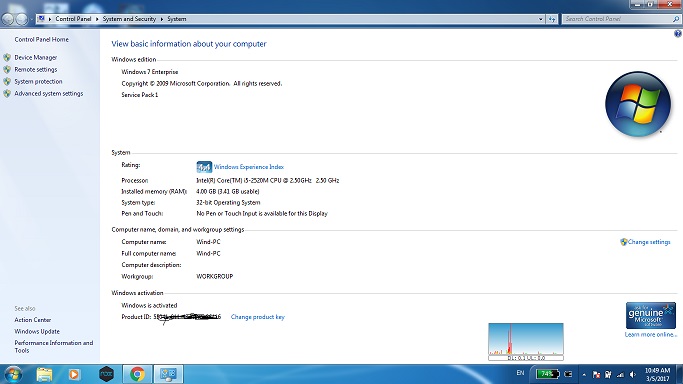The image size is (683, 384).
Task: Open Control Panel Home
Action: (x=41, y=39)
